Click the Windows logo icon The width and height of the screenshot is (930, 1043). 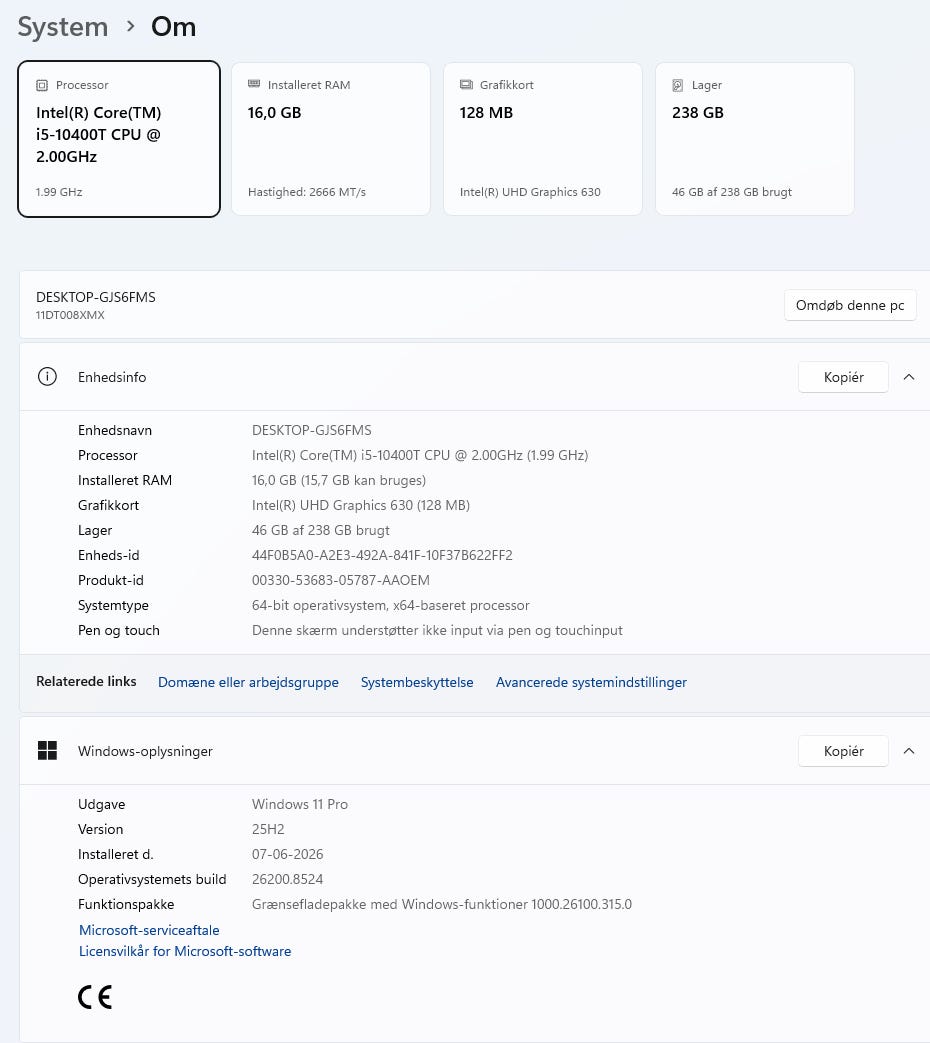pos(47,750)
